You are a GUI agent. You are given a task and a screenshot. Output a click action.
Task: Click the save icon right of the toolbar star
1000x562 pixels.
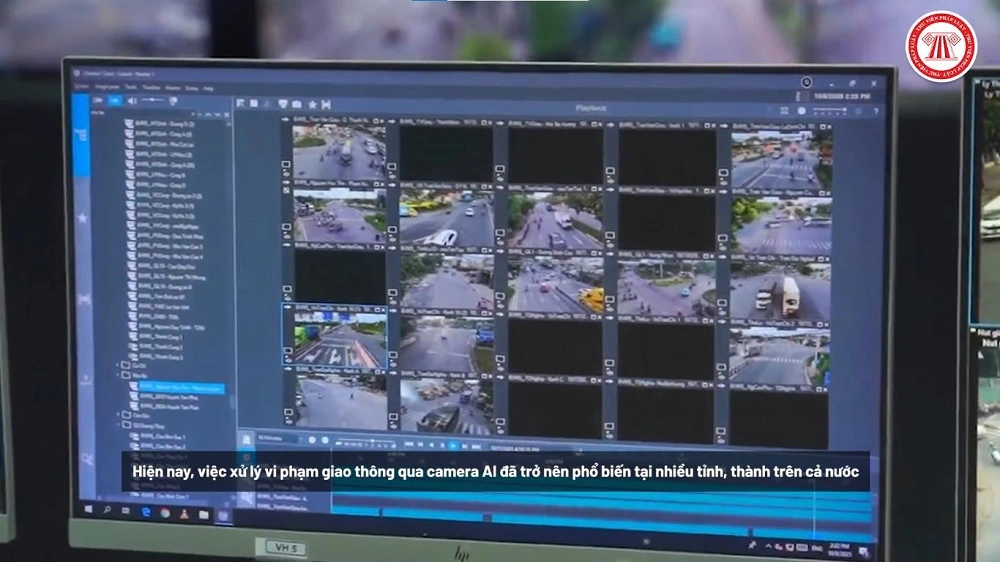(326, 105)
